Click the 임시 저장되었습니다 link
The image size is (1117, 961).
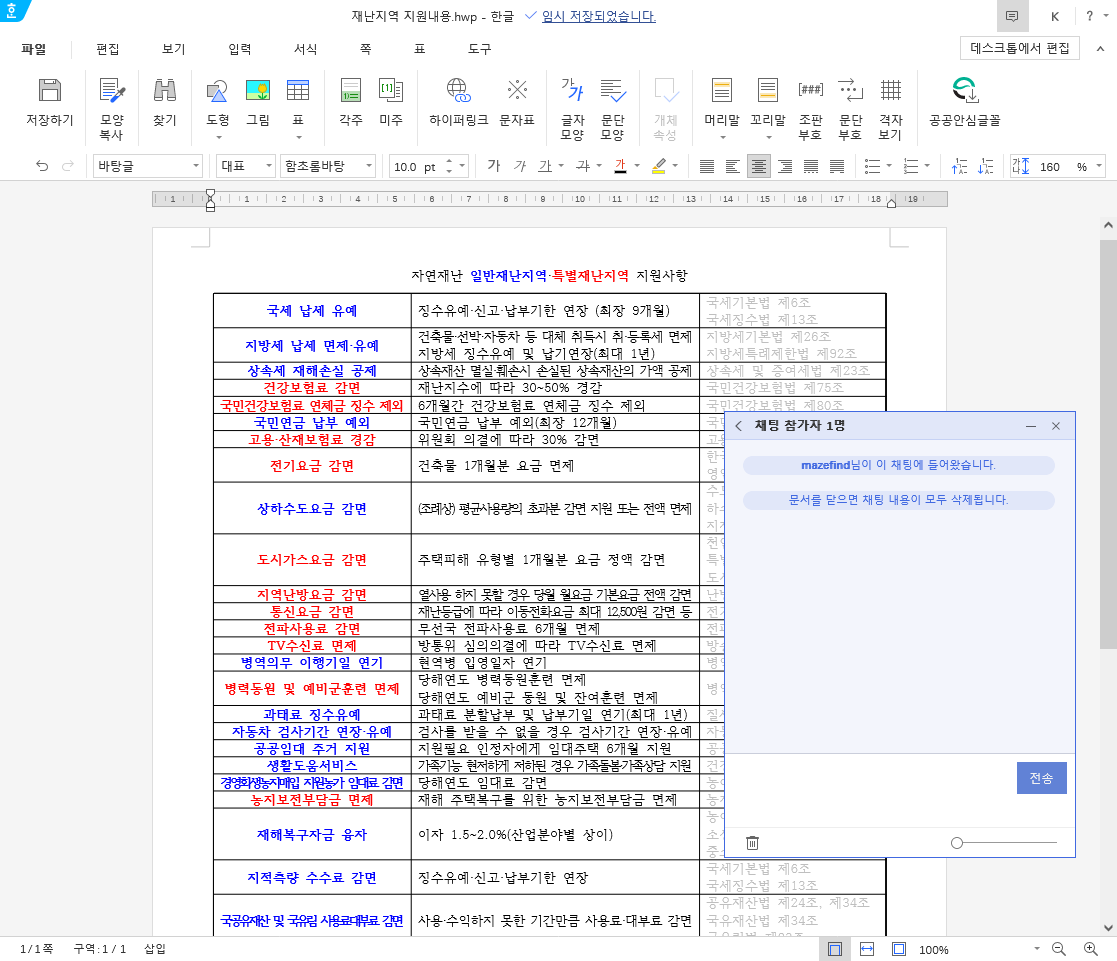coord(598,16)
